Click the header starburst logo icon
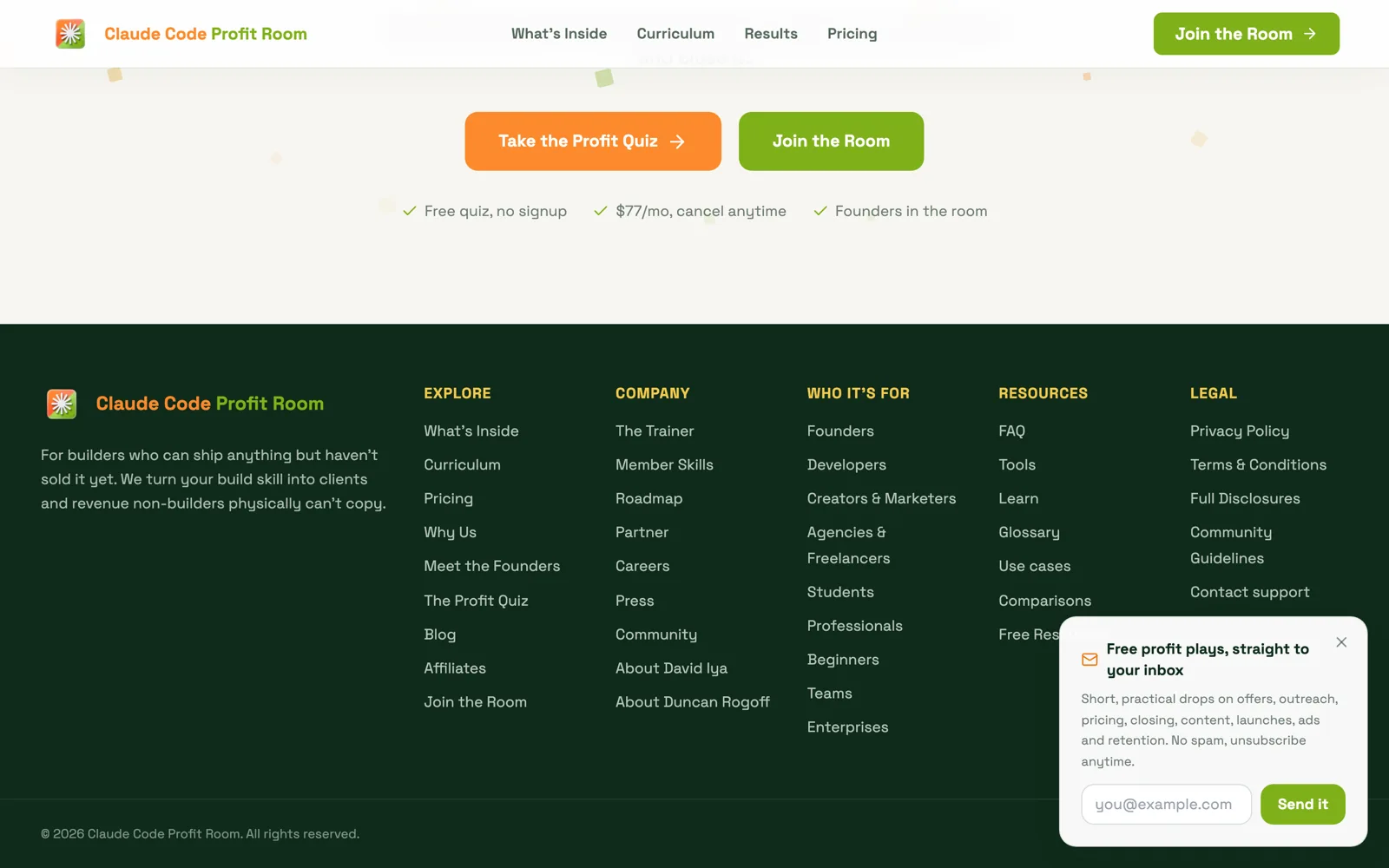This screenshot has width=1389, height=868. tap(70, 34)
